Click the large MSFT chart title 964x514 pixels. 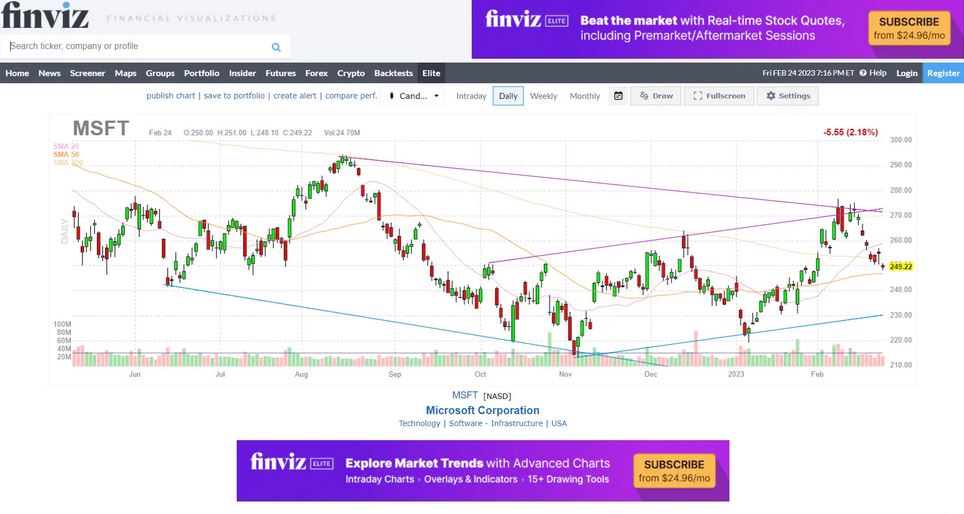(x=101, y=128)
